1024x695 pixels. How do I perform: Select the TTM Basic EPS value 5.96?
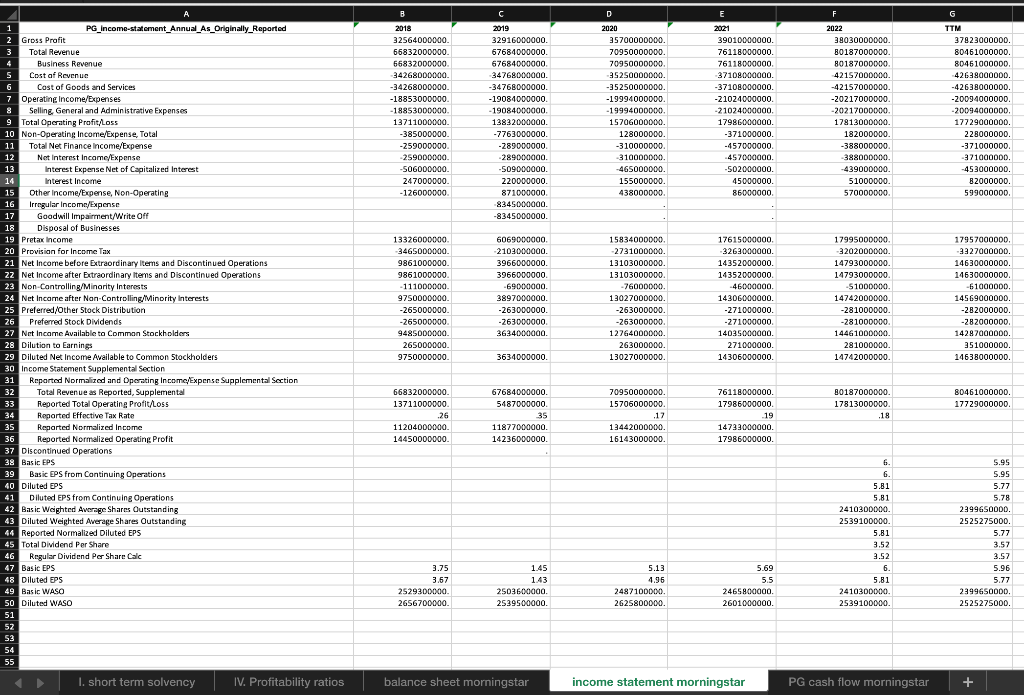point(950,567)
